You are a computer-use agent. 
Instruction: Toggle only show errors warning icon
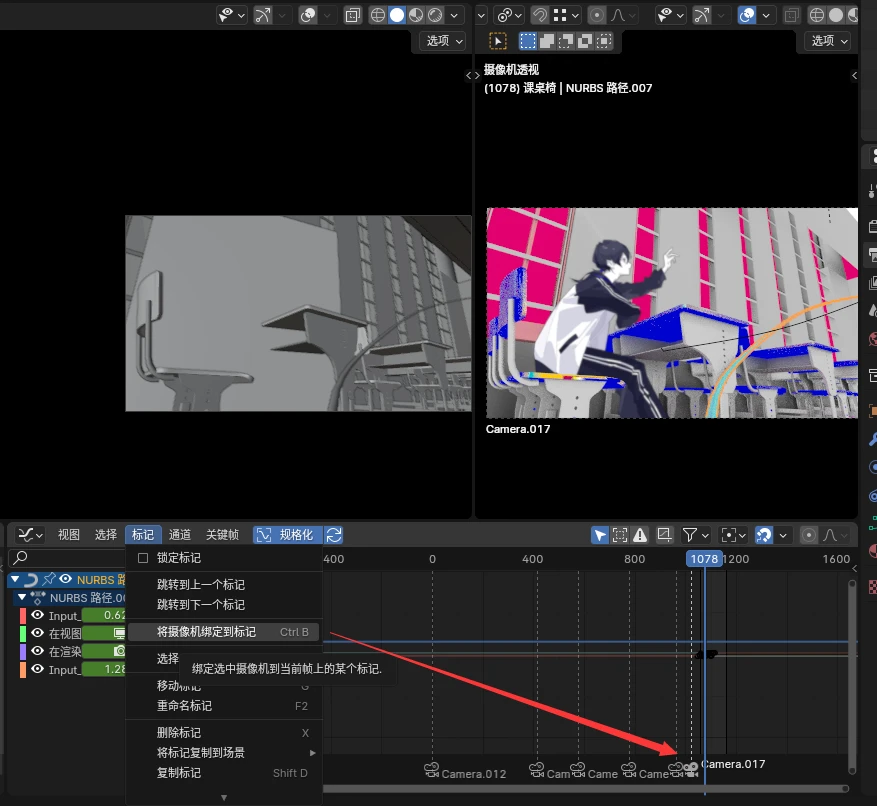(640, 535)
